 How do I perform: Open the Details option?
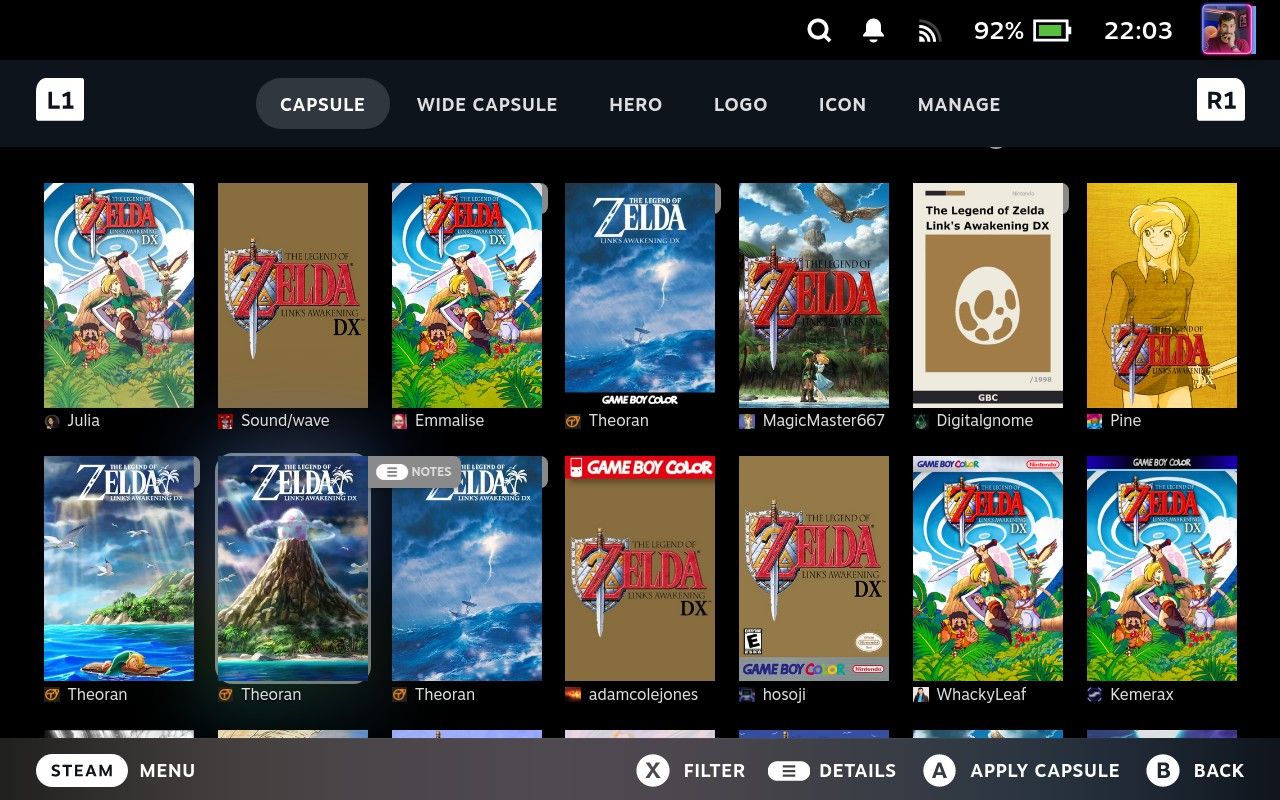(857, 771)
